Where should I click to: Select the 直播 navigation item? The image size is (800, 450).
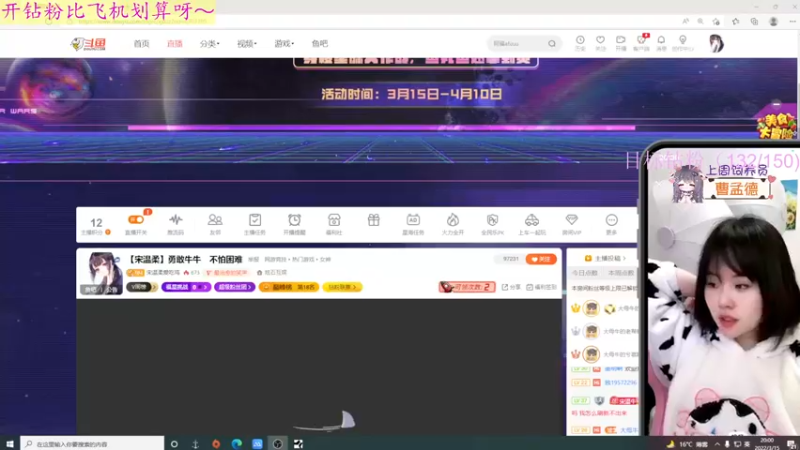[174, 44]
